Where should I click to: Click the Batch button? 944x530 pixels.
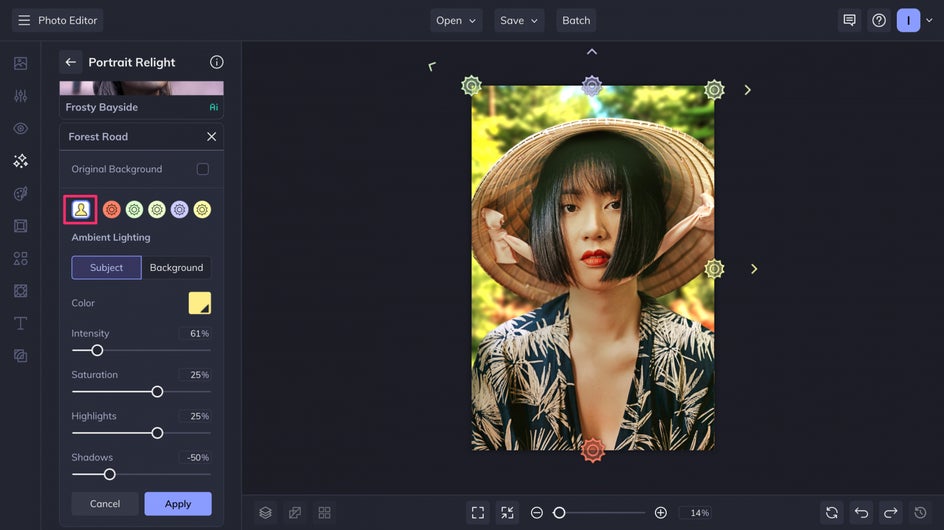coord(576,20)
